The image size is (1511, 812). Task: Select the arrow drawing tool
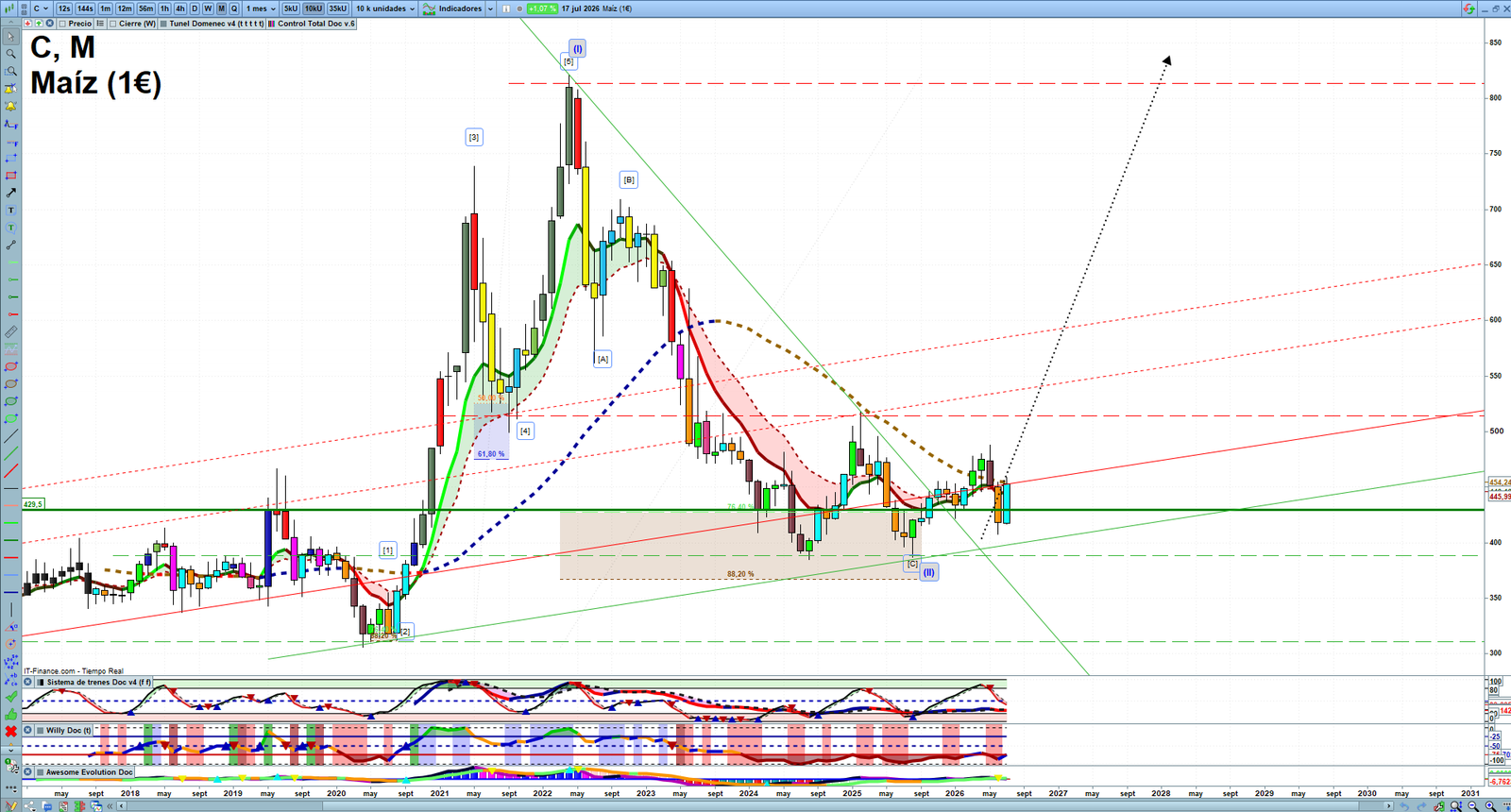11,193
